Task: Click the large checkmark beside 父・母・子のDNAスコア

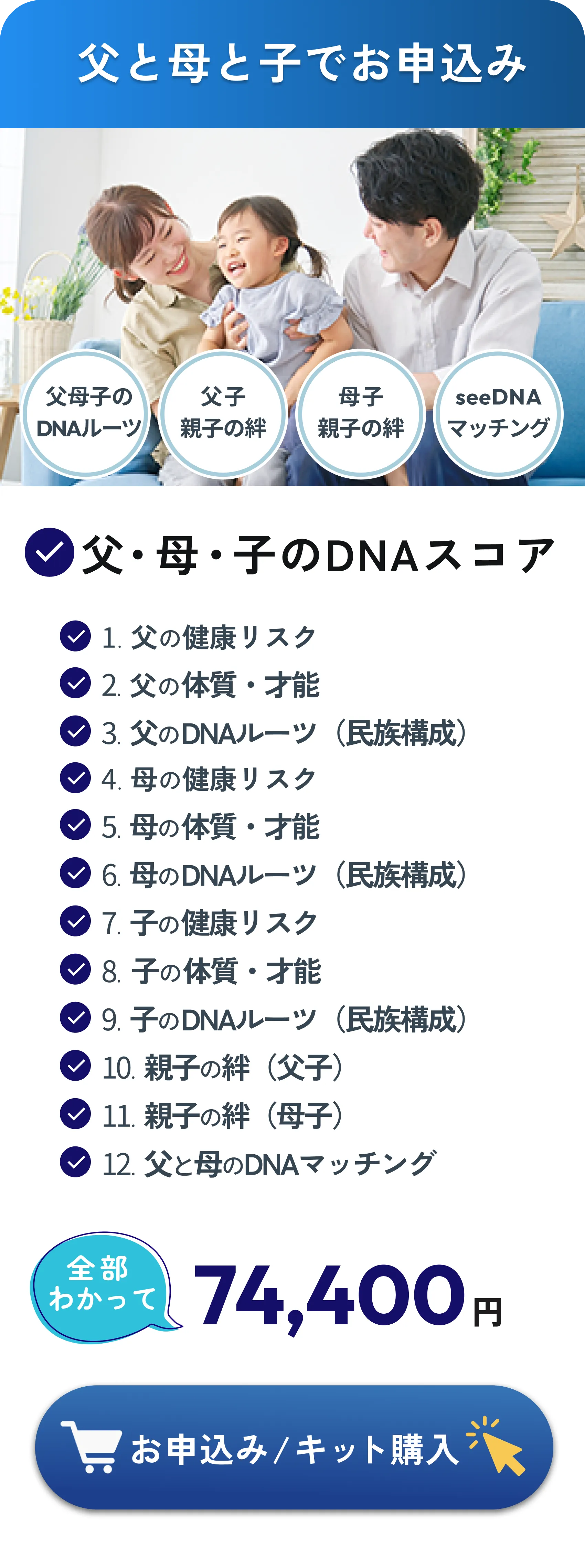Action: pos(49,552)
